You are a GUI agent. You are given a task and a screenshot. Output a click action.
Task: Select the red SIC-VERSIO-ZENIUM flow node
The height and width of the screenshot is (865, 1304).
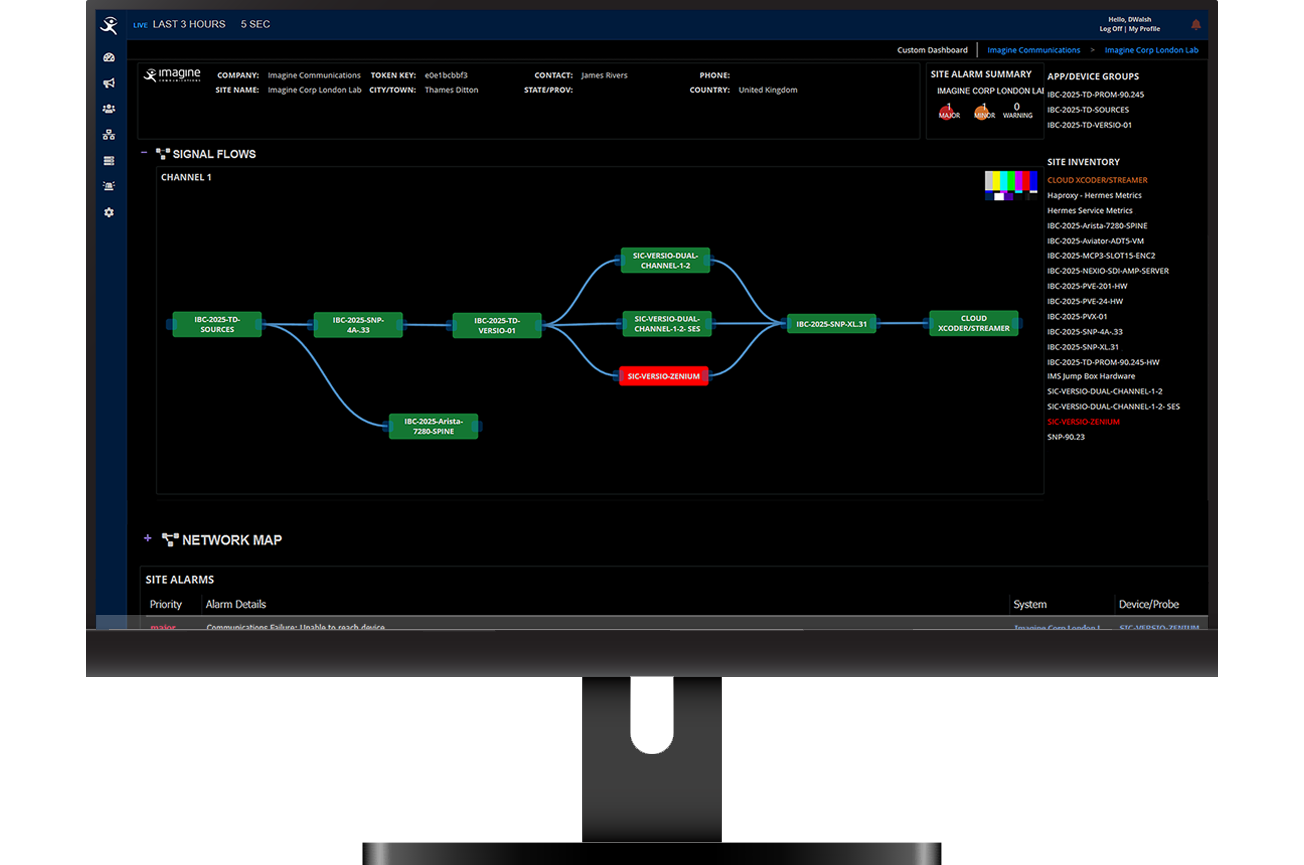point(664,376)
